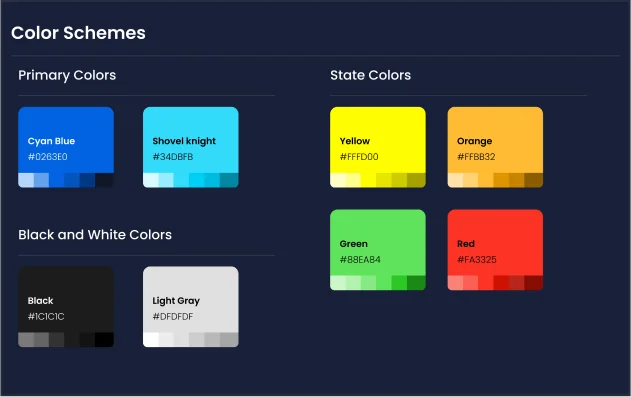Pick the lightest tint under Yellow
The height and width of the screenshot is (397, 631).
[x=338, y=180]
